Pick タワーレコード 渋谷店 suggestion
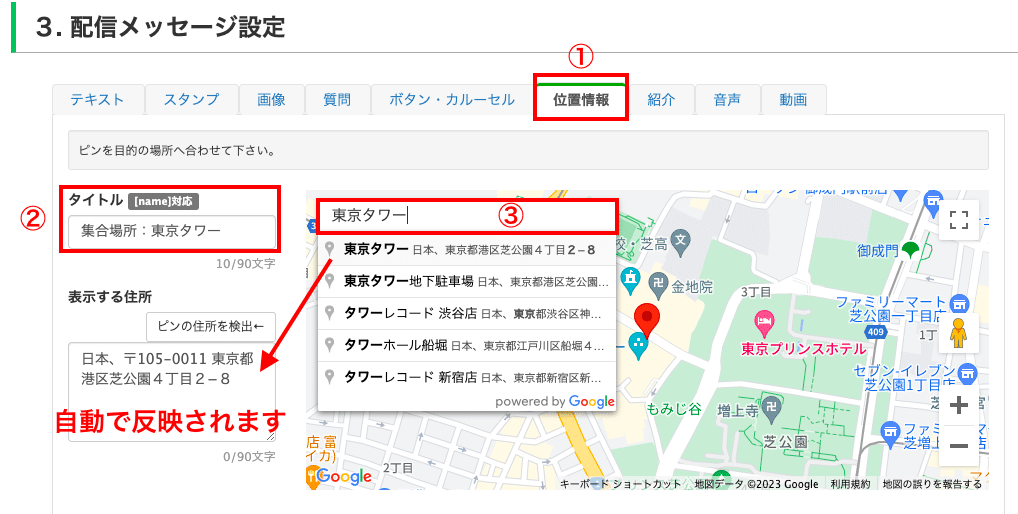 [467, 313]
